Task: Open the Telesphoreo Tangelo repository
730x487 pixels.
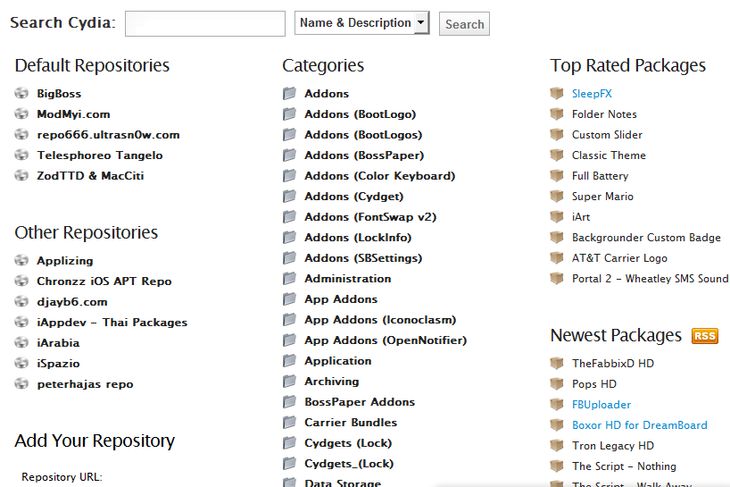Action: [x=100, y=155]
